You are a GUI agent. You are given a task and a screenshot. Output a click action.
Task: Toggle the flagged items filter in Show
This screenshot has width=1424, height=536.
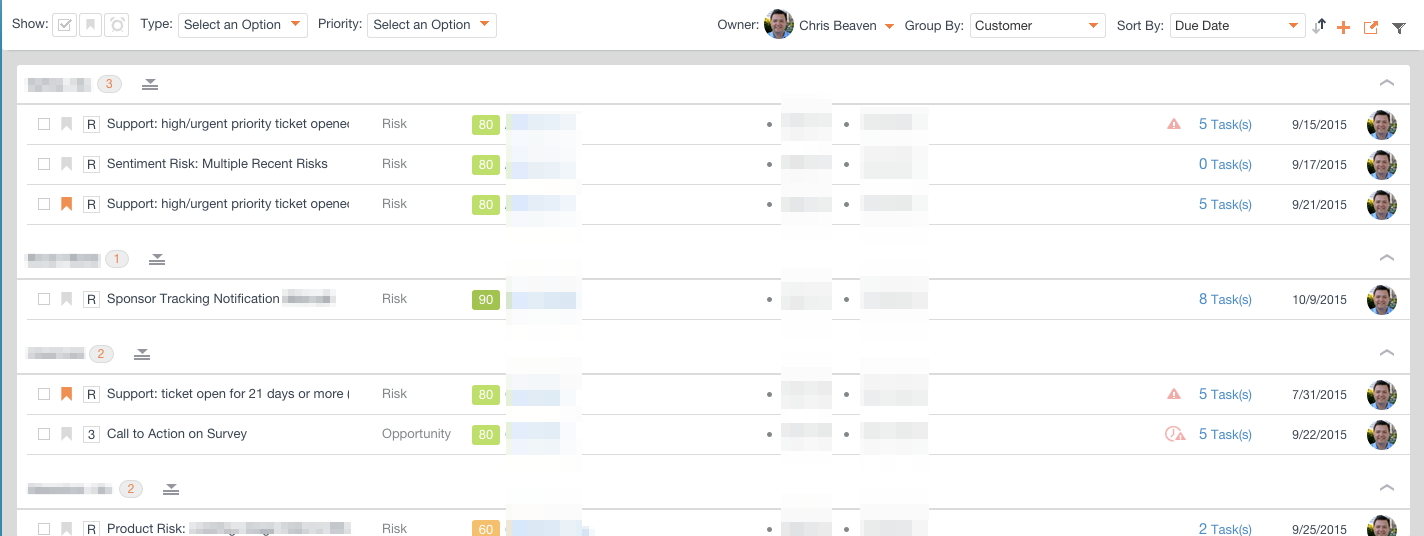90,25
